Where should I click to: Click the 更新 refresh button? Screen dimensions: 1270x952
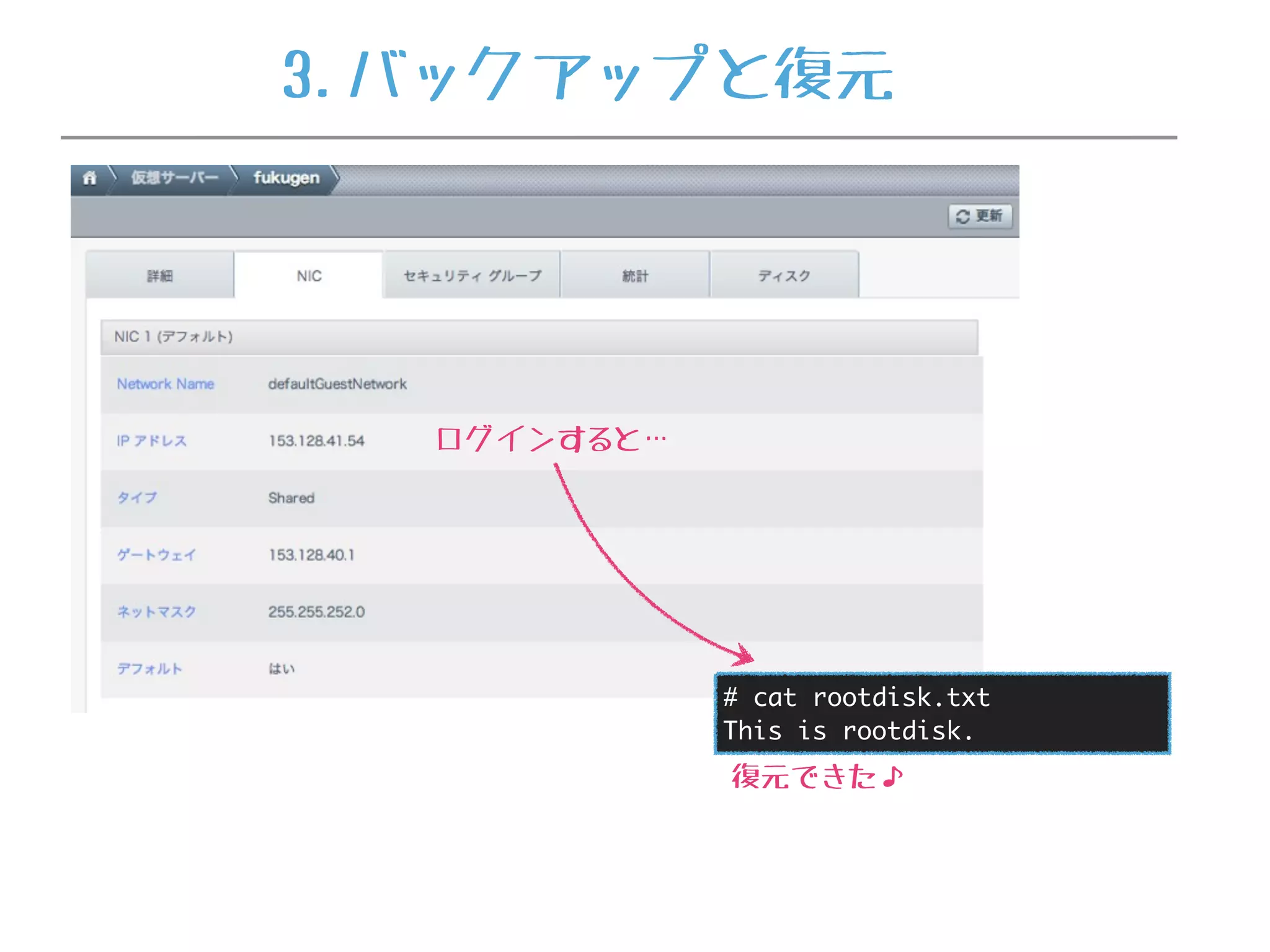[980, 216]
